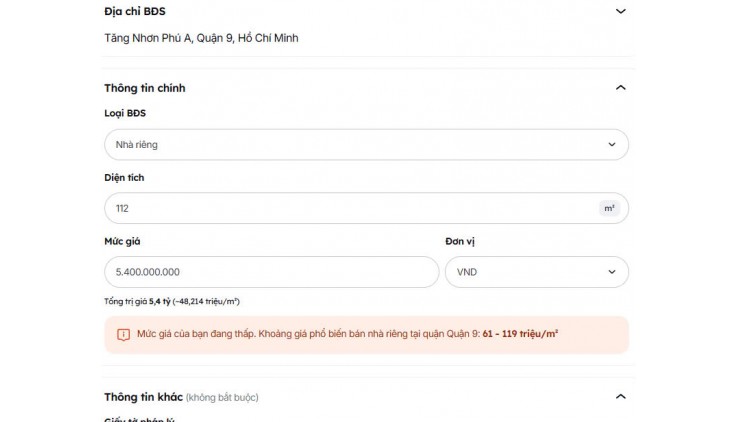Click the Tăng Nhơn Phú A address text
Image resolution: width=738 pixels, height=422 pixels.
point(201,38)
